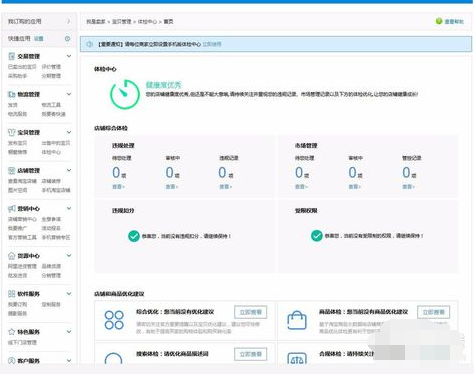Open 手机淘宝店铺 in the sidebar
The image size is (474, 377).
tap(56, 190)
